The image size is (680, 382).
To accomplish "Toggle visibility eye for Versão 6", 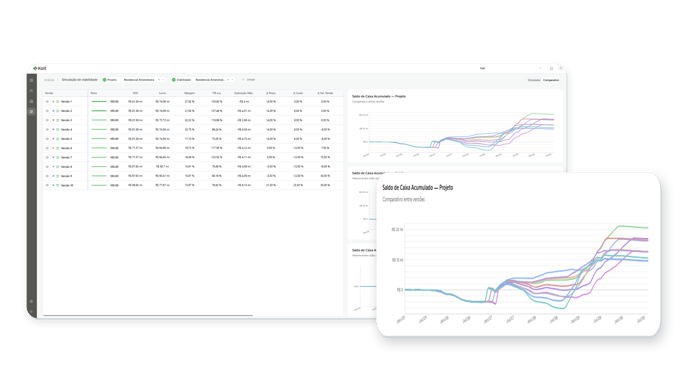I will click(47, 148).
